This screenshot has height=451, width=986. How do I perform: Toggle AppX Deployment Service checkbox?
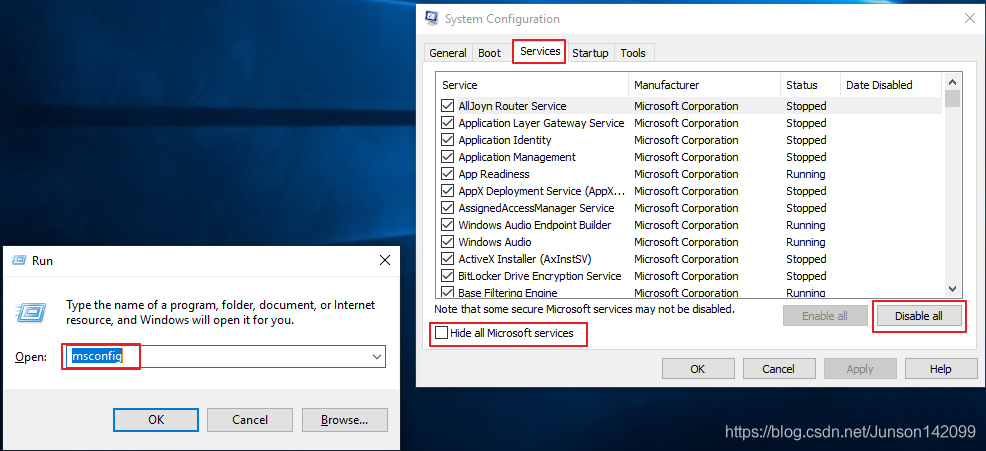click(x=448, y=191)
